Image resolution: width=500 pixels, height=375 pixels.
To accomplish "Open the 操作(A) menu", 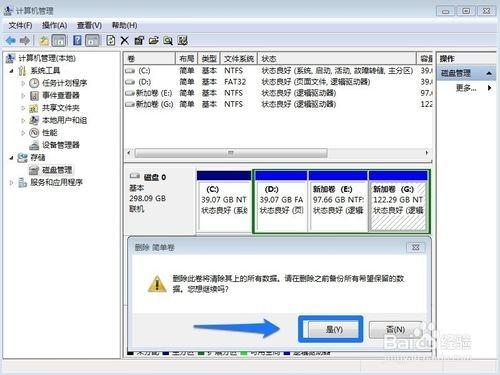I will [x=54, y=25].
